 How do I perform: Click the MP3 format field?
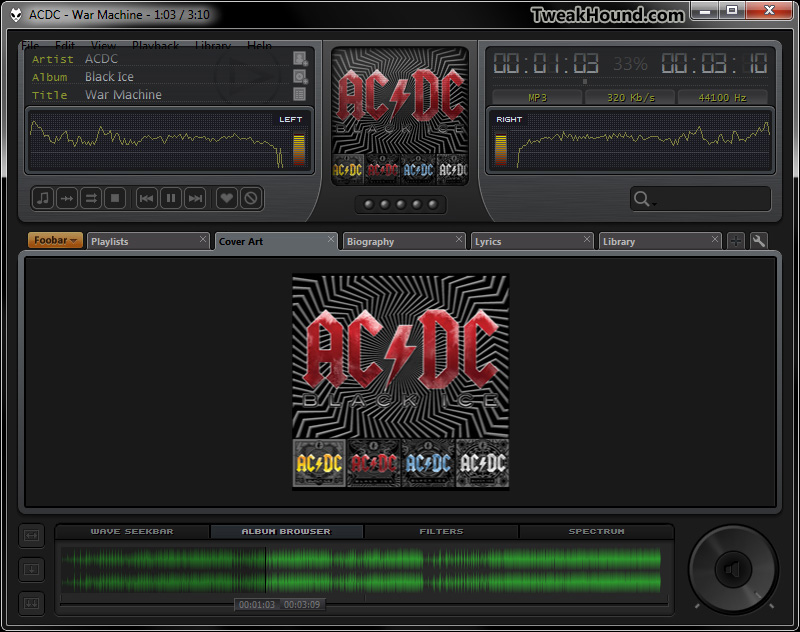click(537, 97)
